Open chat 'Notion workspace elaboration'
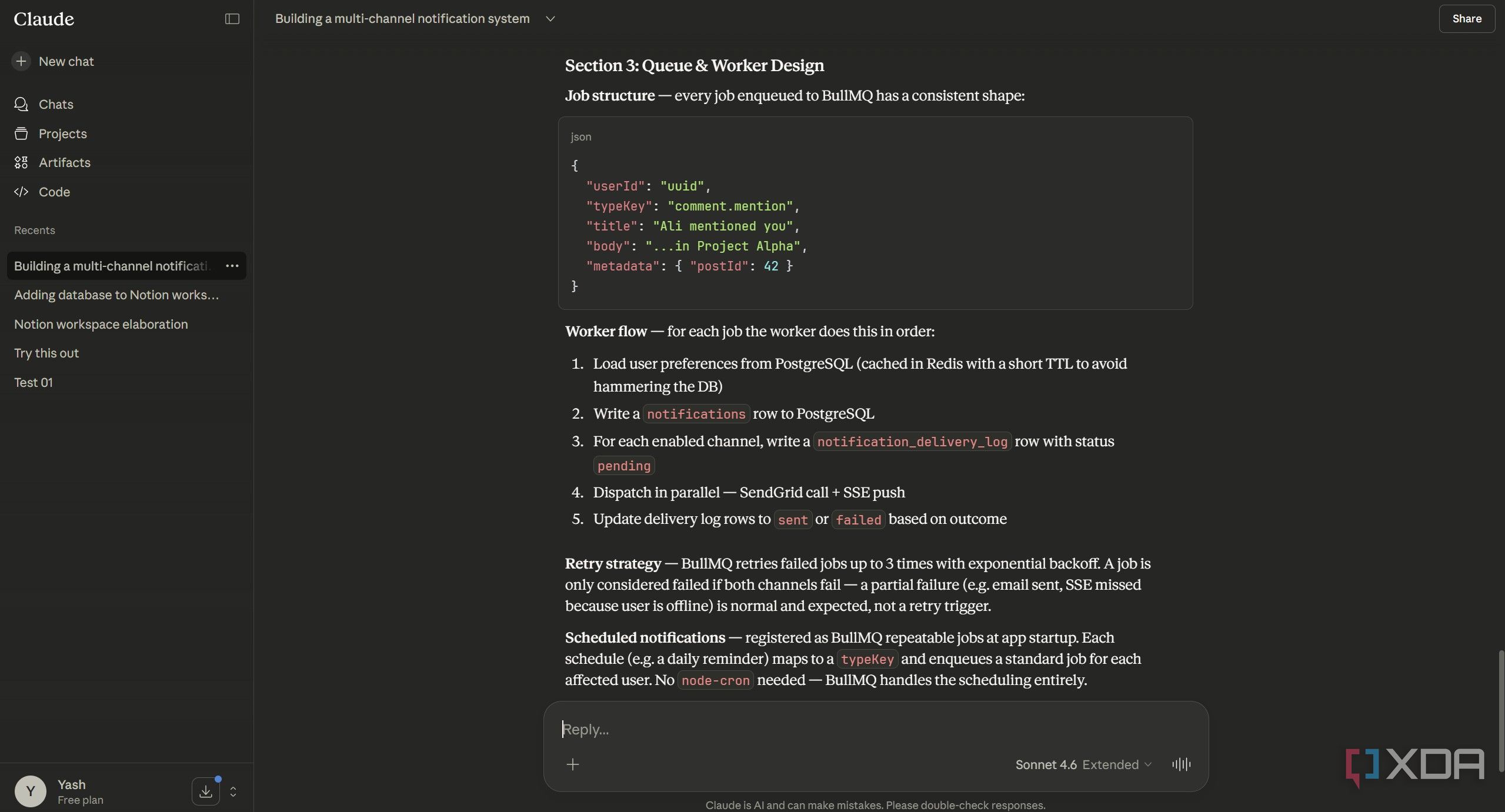Viewport: 1505px width, 812px height. coord(101,324)
